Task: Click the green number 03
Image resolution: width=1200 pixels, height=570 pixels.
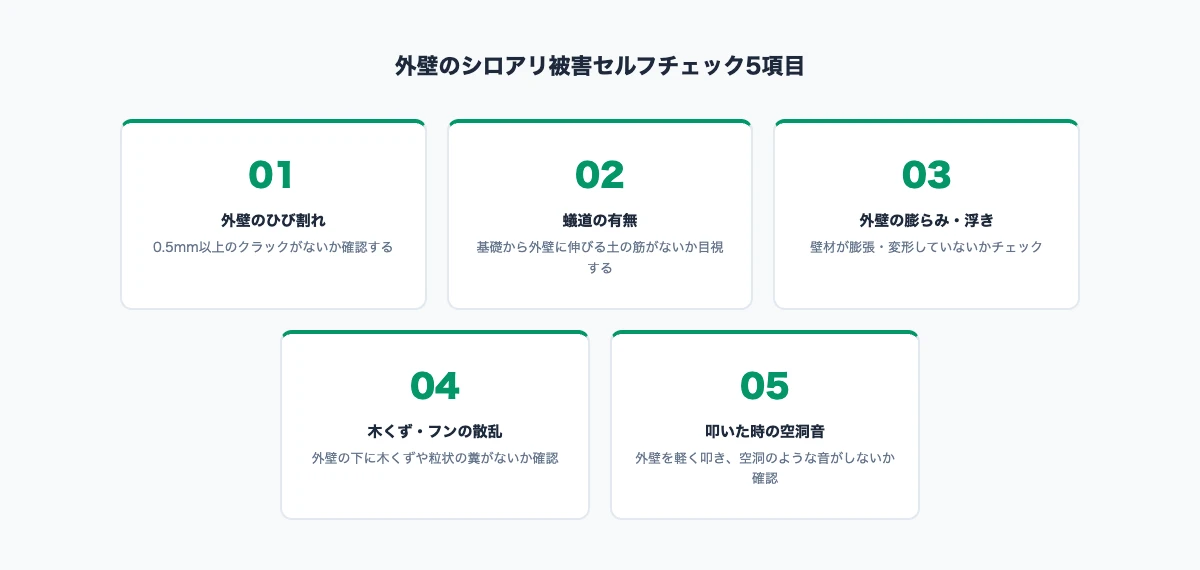Action: [926, 175]
